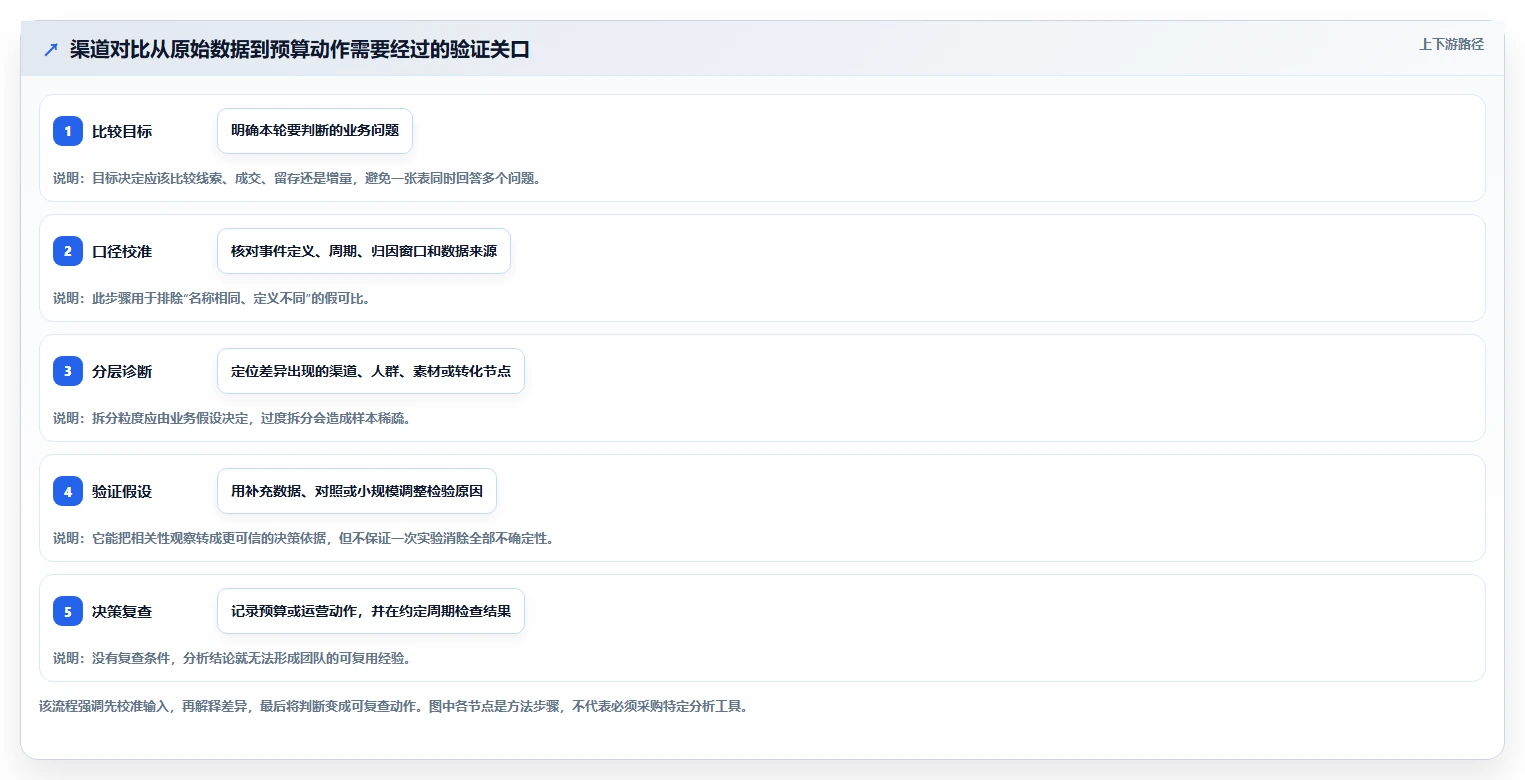Click the 比较目标 step label

pyautogui.click(x=122, y=131)
